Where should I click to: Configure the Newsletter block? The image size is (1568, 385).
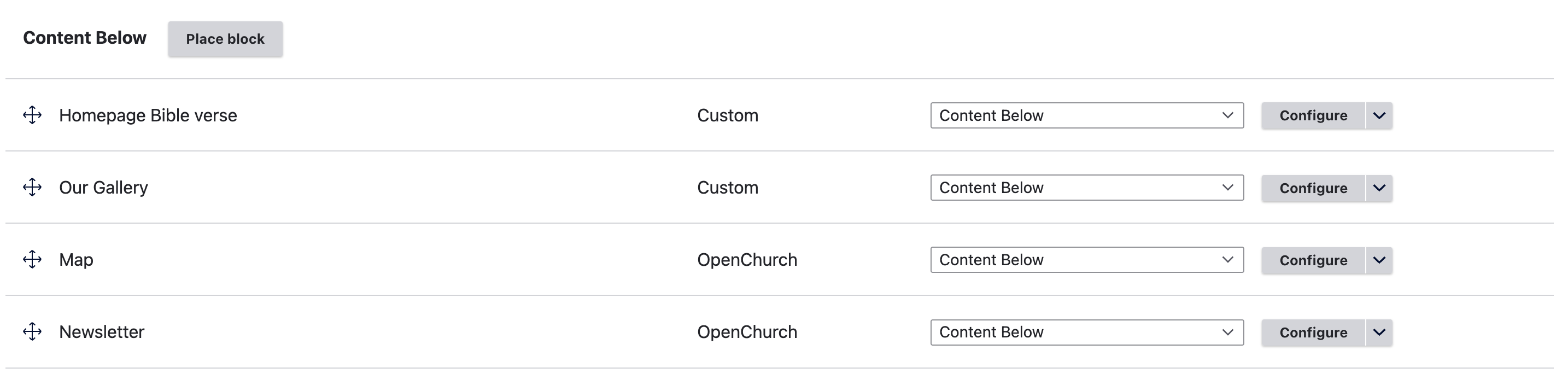point(1313,332)
